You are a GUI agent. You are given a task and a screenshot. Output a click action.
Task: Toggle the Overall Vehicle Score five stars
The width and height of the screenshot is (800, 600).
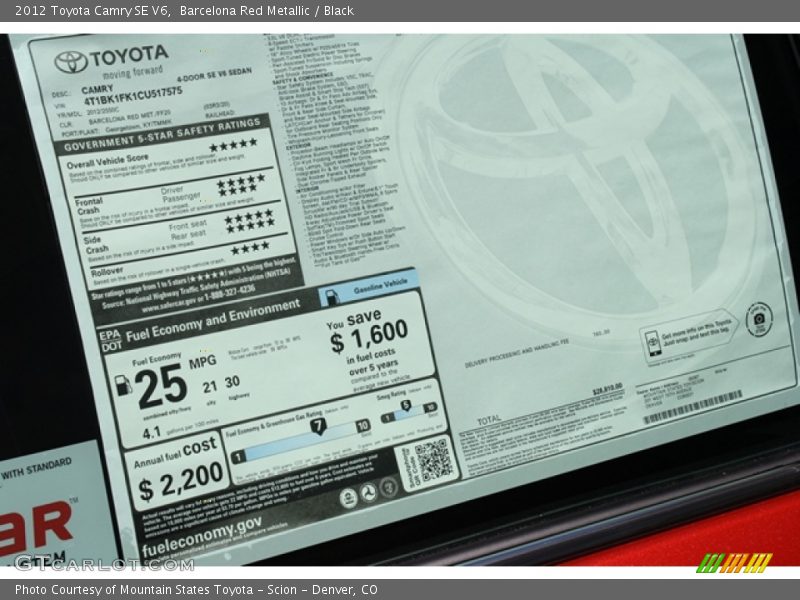[x=233, y=147]
